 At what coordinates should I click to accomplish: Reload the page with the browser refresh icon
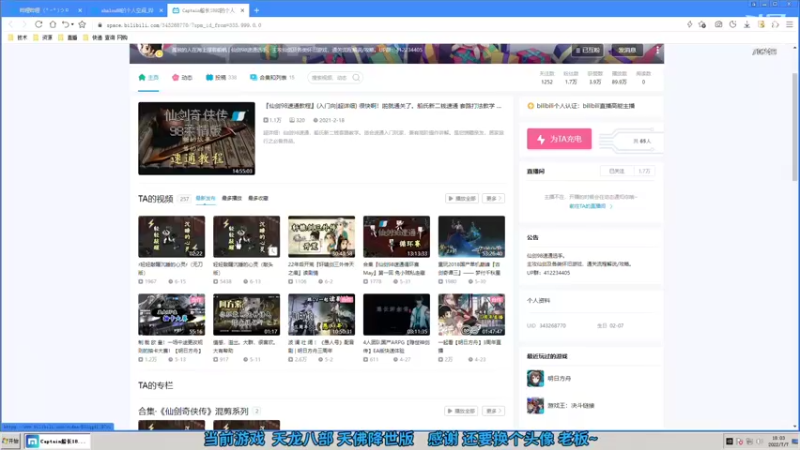click(x=38, y=24)
